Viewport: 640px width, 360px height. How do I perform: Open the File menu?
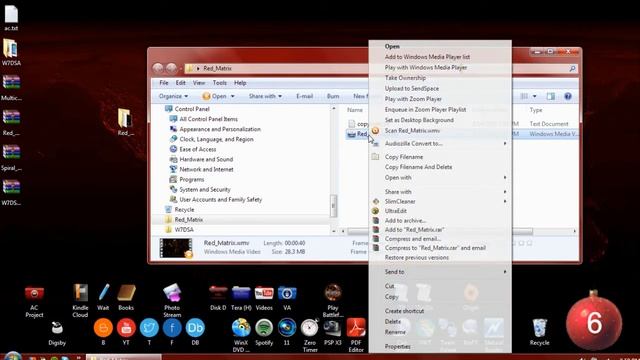[x=164, y=83]
